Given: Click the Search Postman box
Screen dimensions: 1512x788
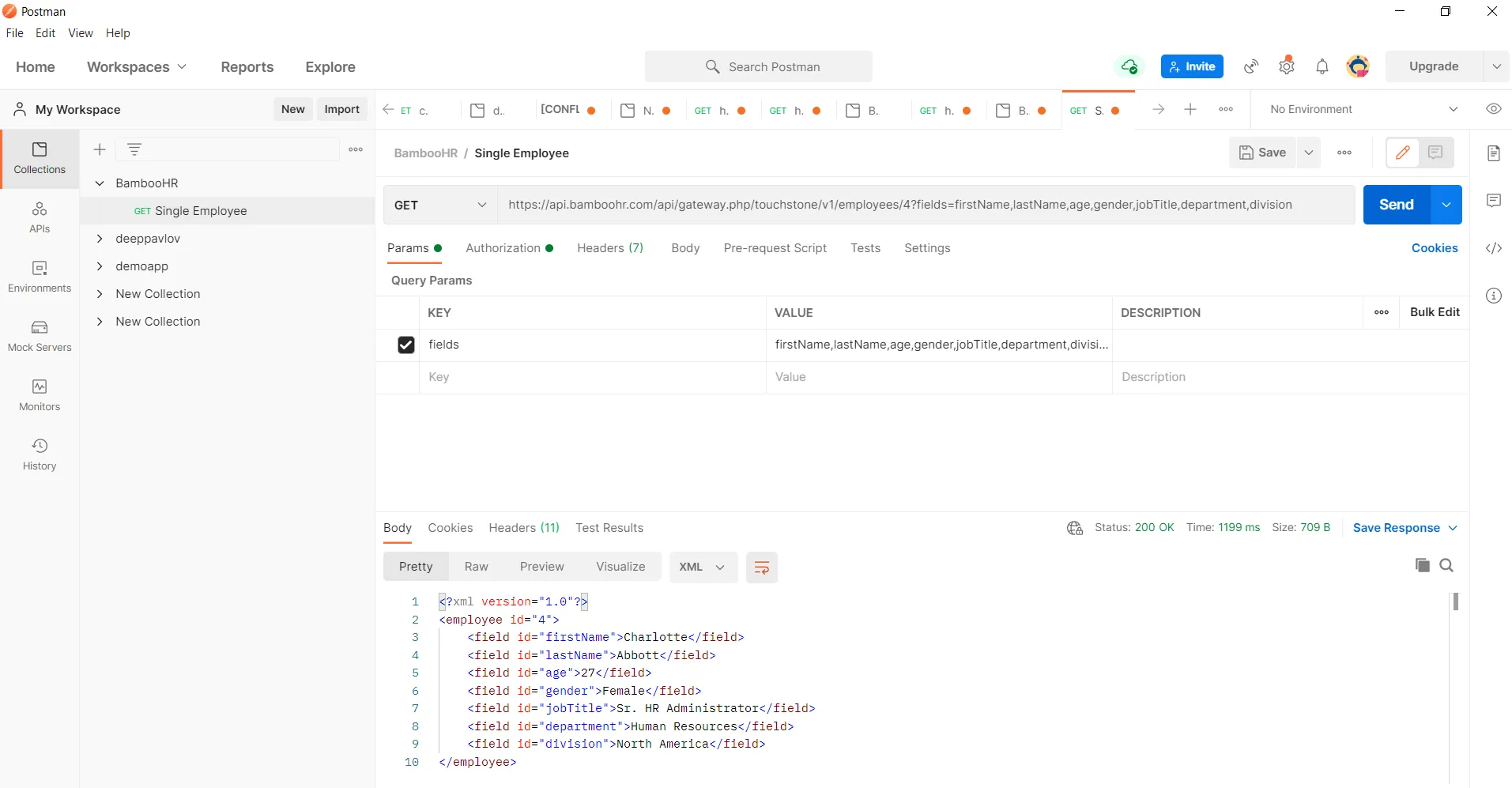Looking at the screenshot, I should 759,67.
